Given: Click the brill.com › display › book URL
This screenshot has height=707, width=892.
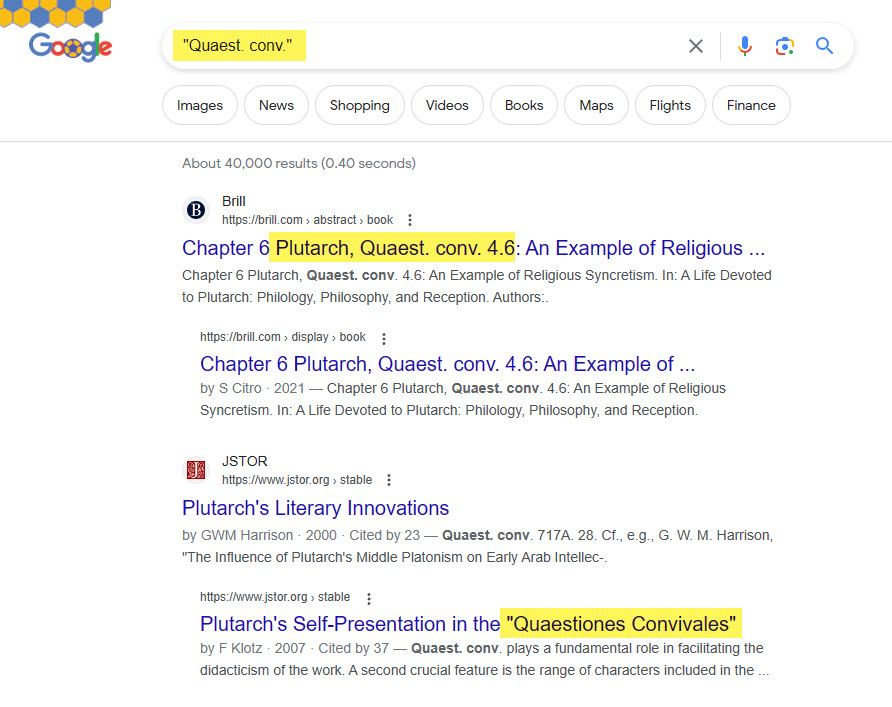Looking at the screenshot, I should point(283,337).
